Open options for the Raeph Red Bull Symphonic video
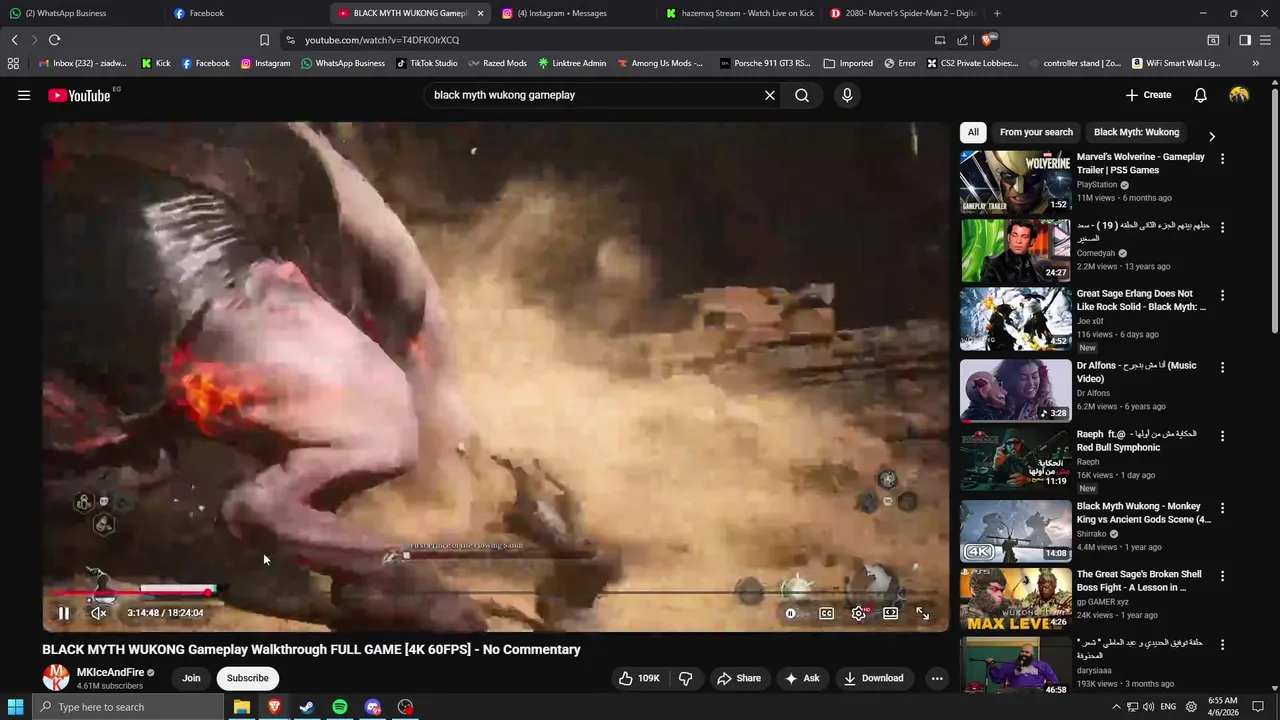Image resolution: width=1280 pixels, height=720 pixels. tap(1222, 436)
